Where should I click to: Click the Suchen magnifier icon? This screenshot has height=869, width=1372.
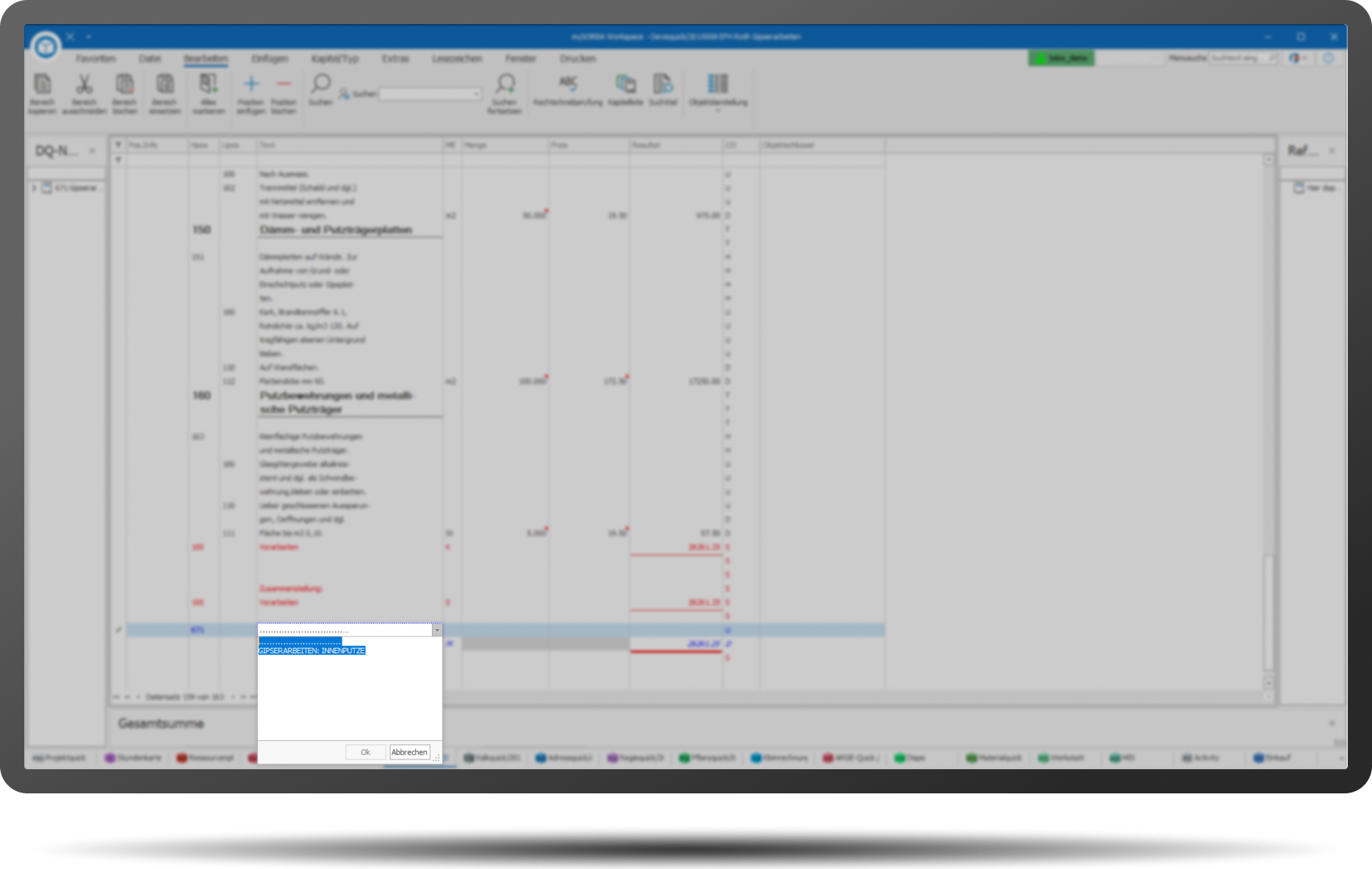320,84
